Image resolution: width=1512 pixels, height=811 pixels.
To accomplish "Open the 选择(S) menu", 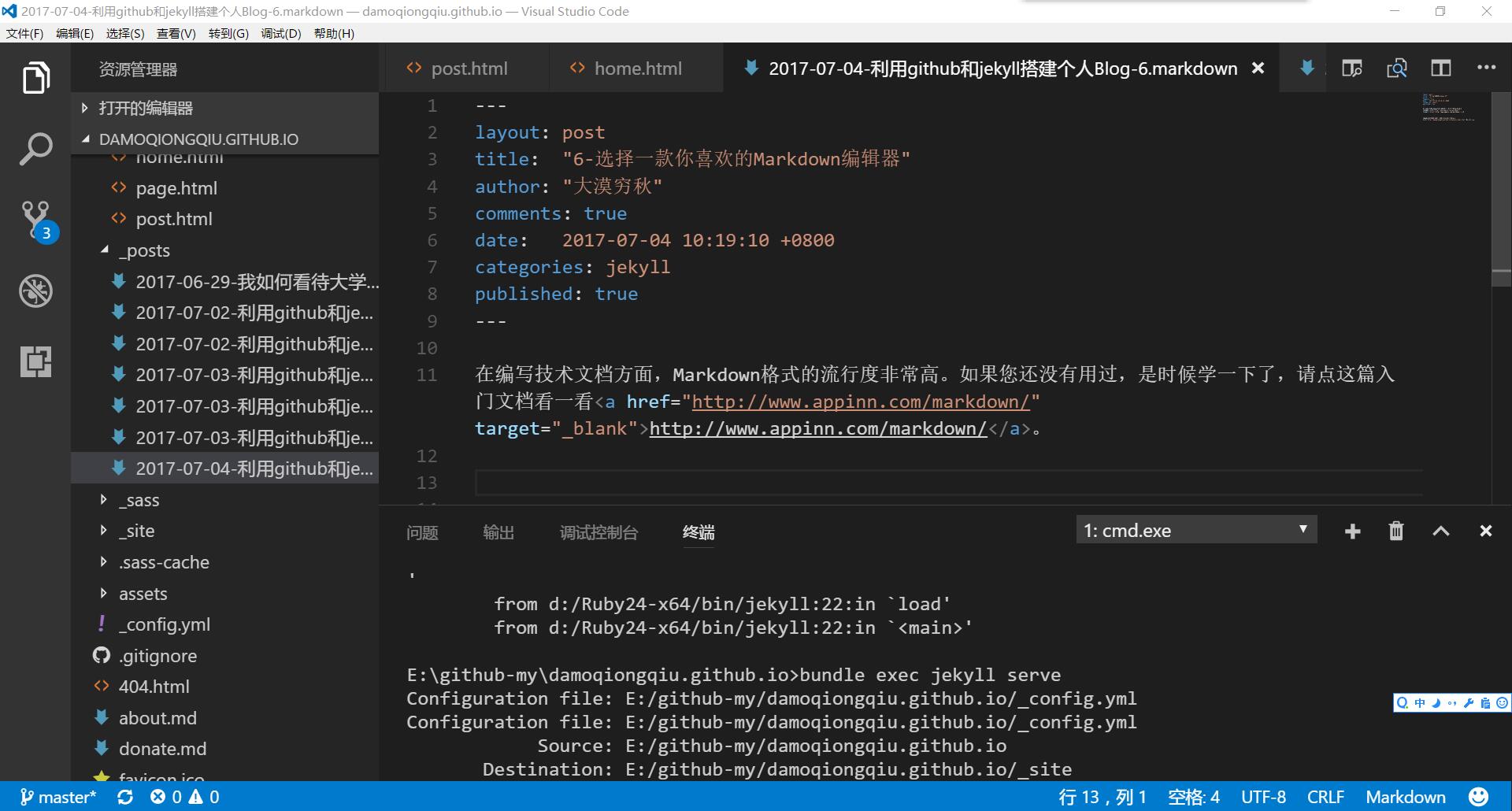I will [125, 33].
